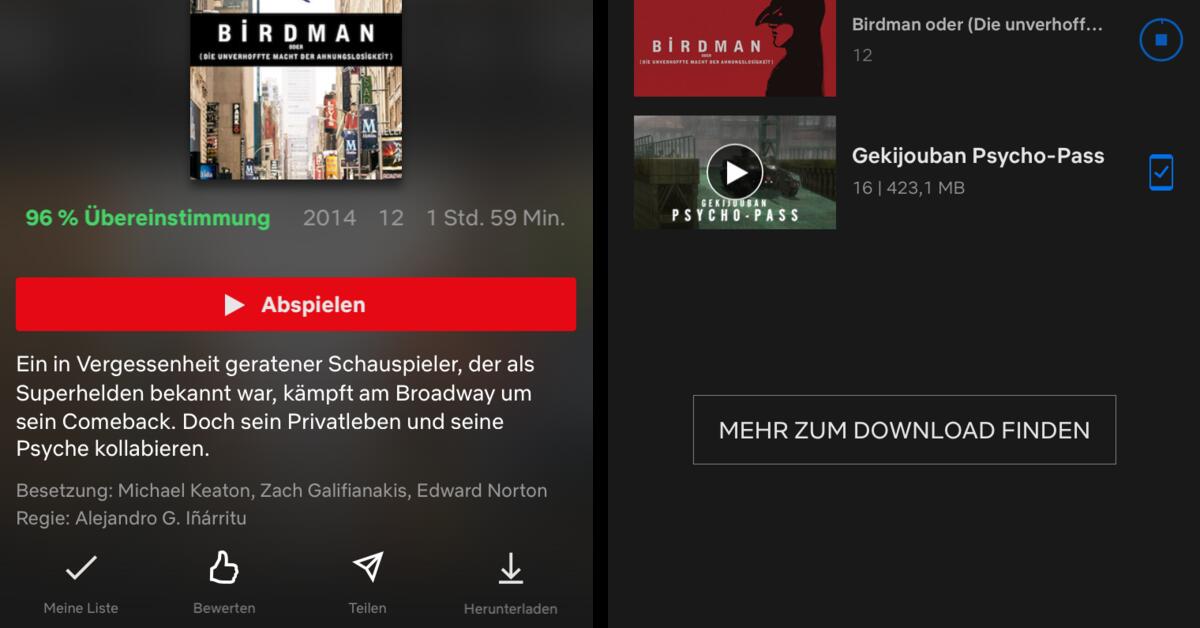The width and height of the screenshot is (1200, 628).
Task: Open the Birdman oder (Die unverhoff… title
Action: coord(978,24)
